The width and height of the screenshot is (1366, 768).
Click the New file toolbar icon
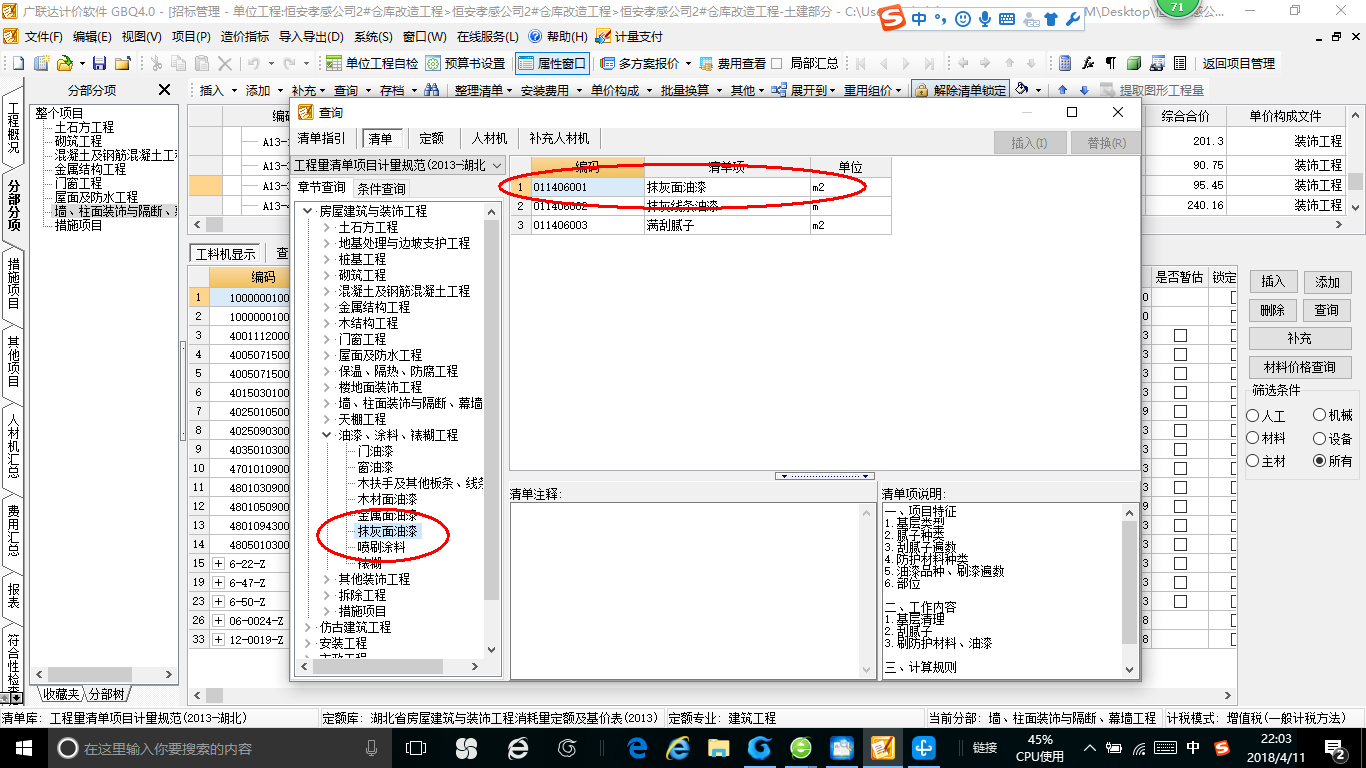click(17, 63)
